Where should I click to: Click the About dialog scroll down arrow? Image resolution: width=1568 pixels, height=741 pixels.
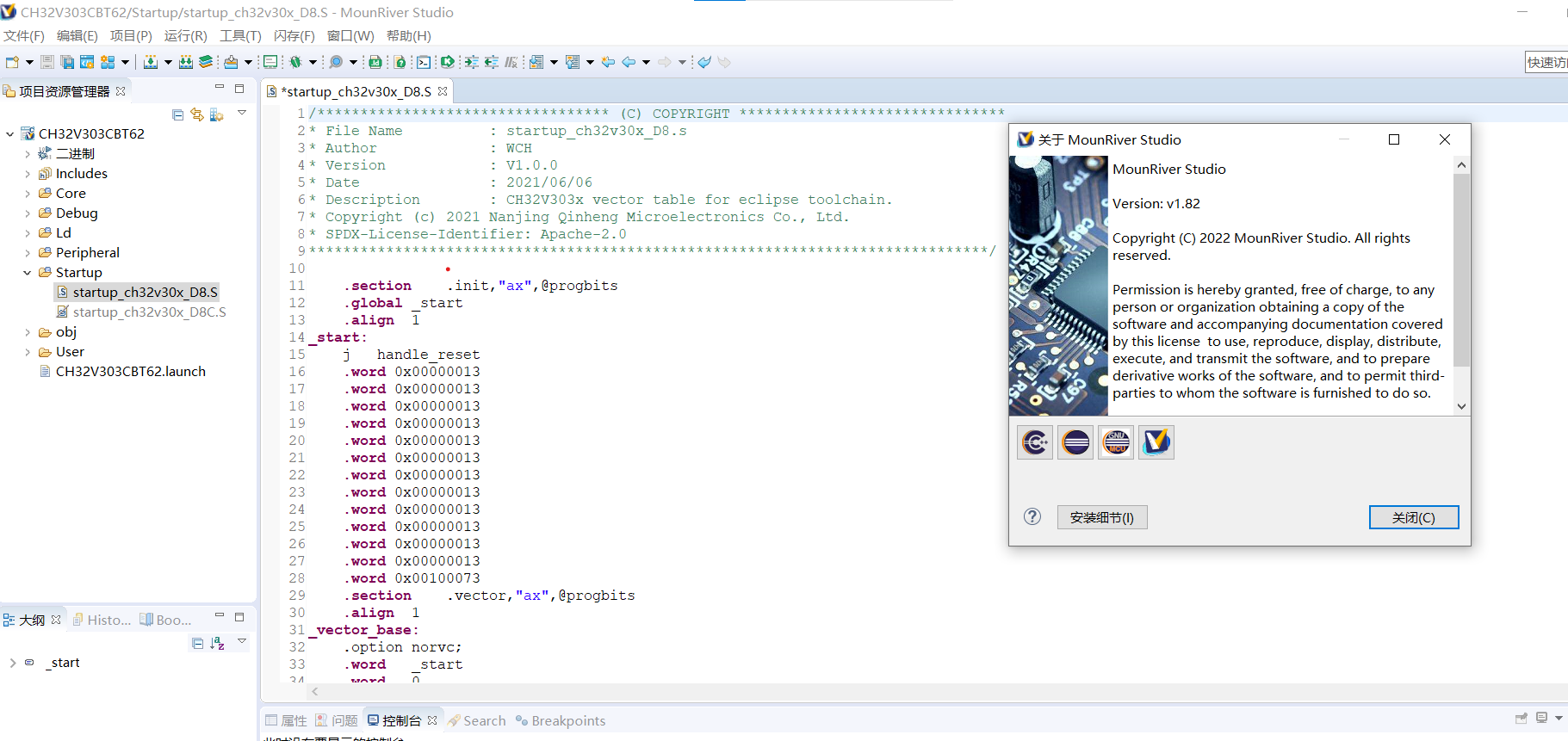[1461, 406]
